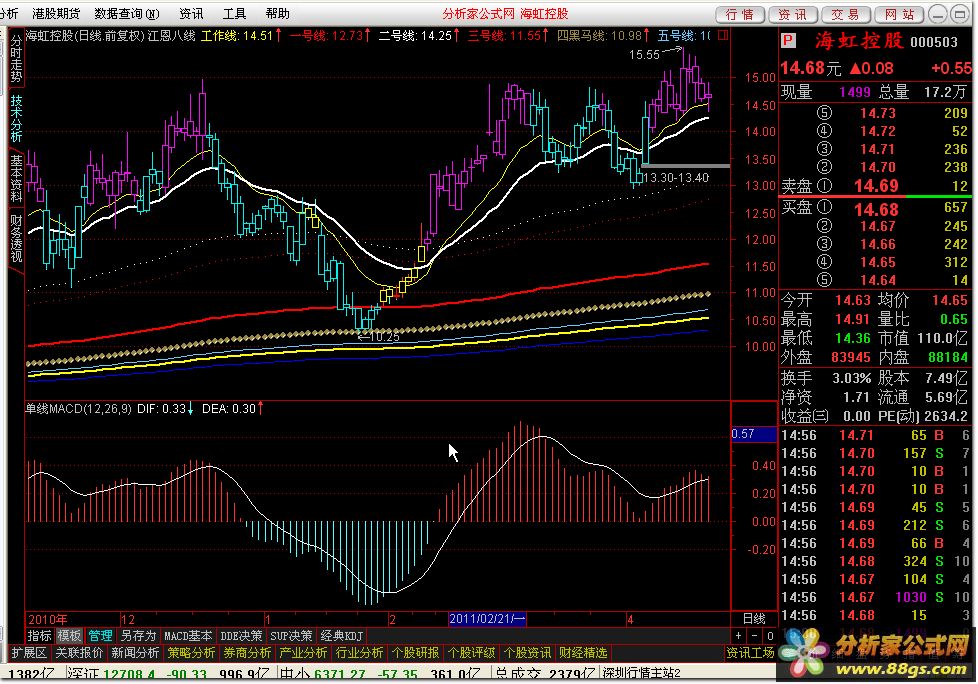Click the 二号线: 14.25 indicator label
This screenshot has width=978, height=684.
click(419, 36)
